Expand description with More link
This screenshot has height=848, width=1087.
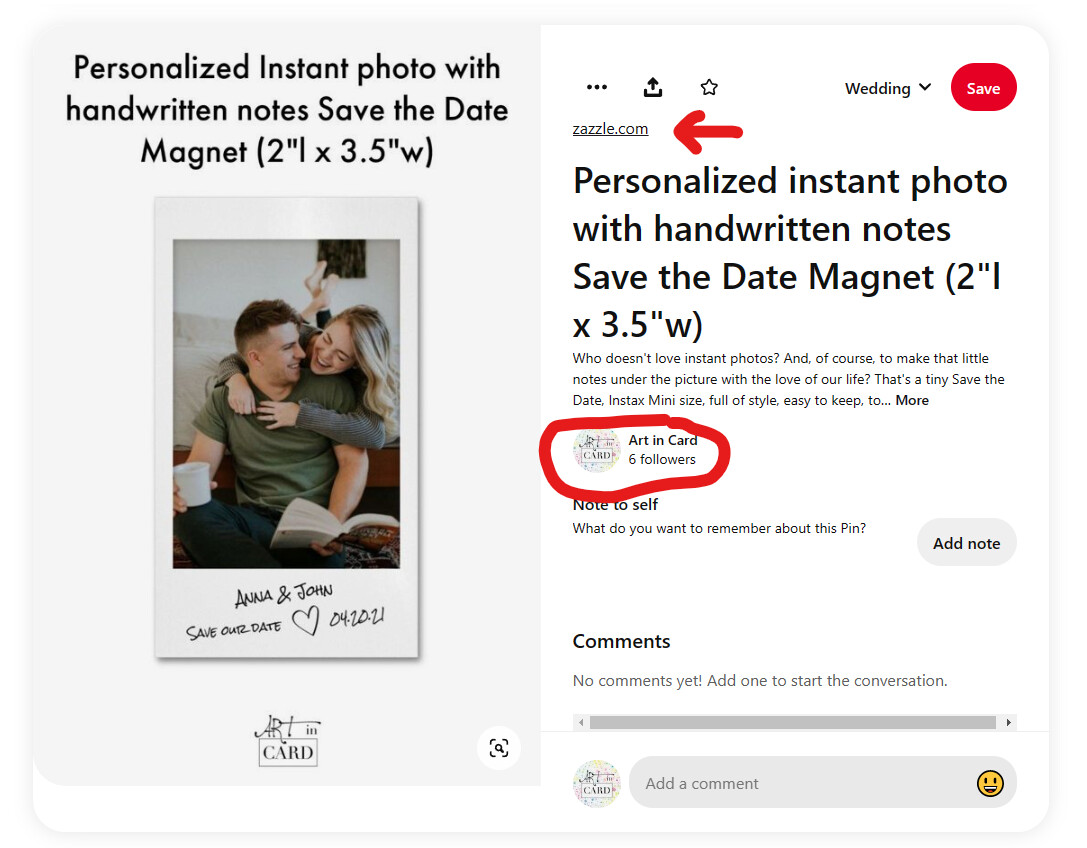912,400
